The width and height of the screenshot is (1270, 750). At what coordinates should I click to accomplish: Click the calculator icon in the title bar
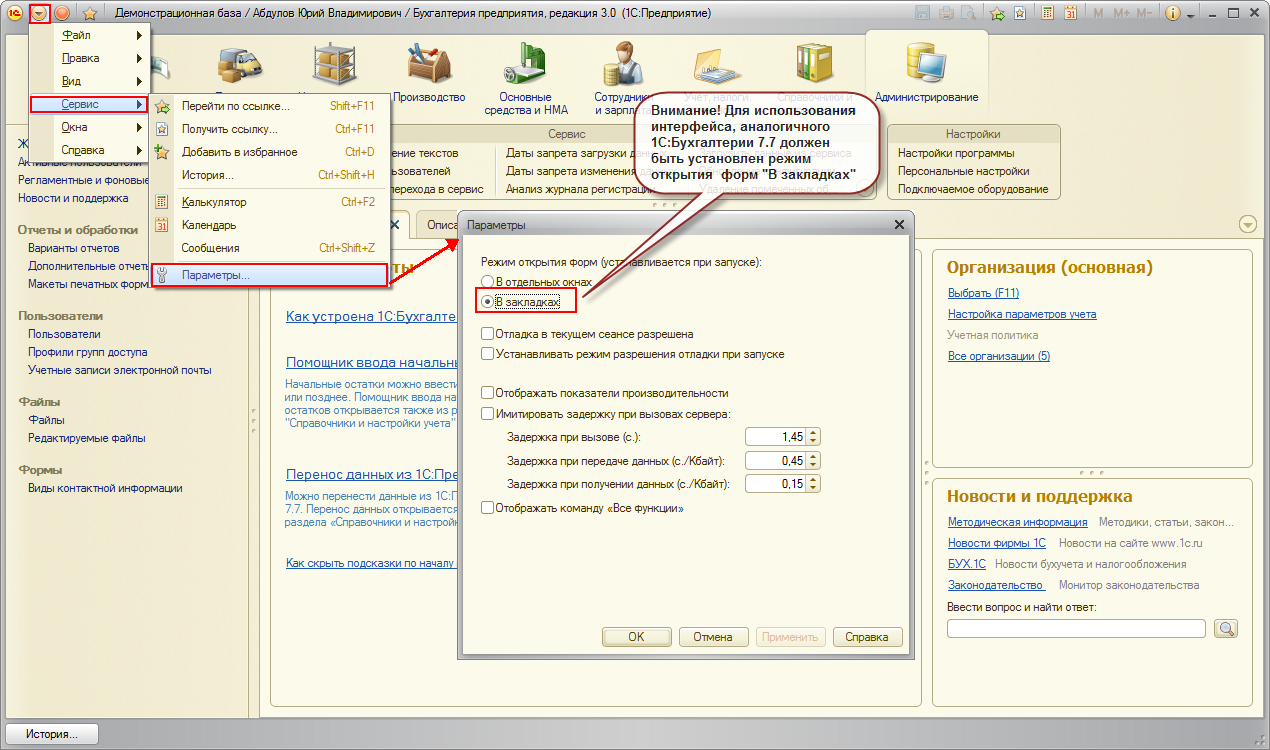tap(1047, 13)
